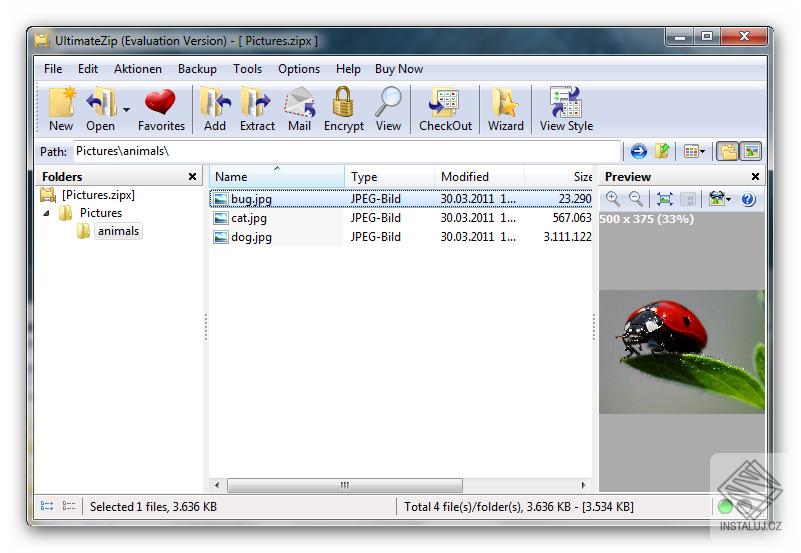Screen dimensions: 801x553
Task: Open the Aktionen menu
Action: [137, 69]
